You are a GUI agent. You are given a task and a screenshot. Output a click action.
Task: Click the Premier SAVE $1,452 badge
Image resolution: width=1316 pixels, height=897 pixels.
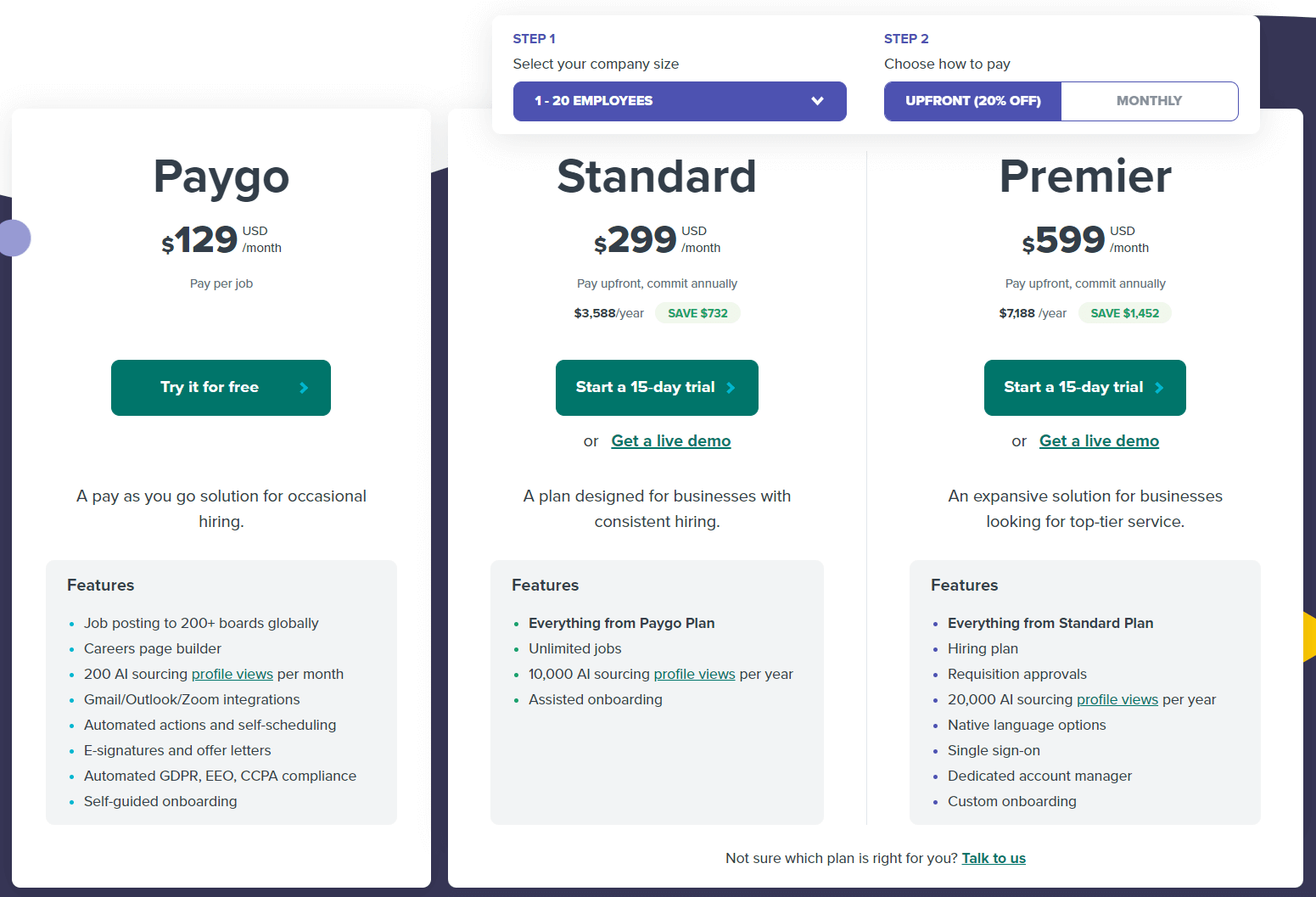click(x=1124, y=313)
